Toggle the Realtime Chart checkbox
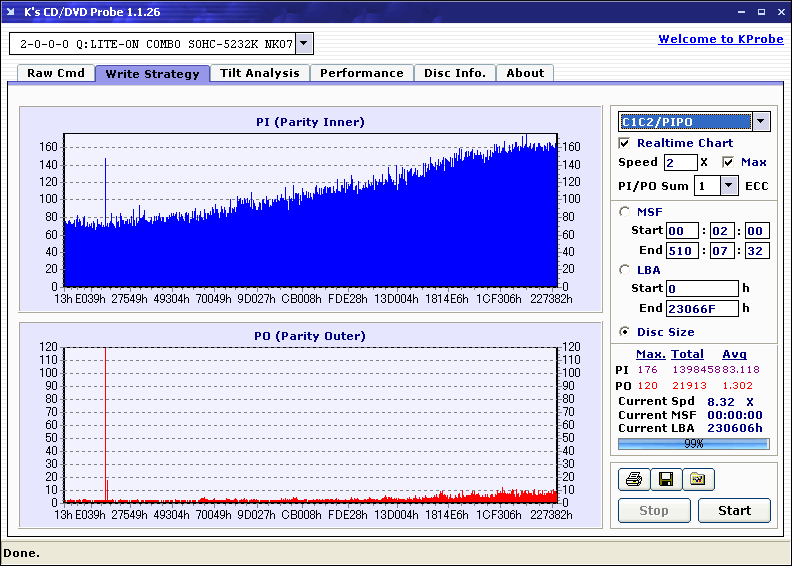The image size is (792, 566). [x=625, y=143]
